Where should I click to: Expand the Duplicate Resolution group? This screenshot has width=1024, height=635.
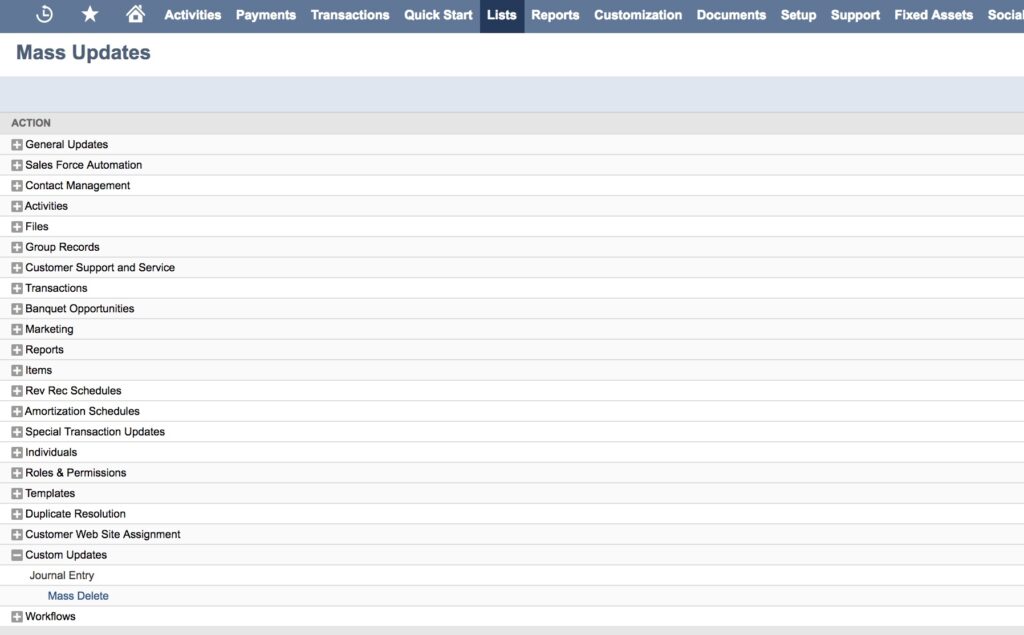[17, 514]
